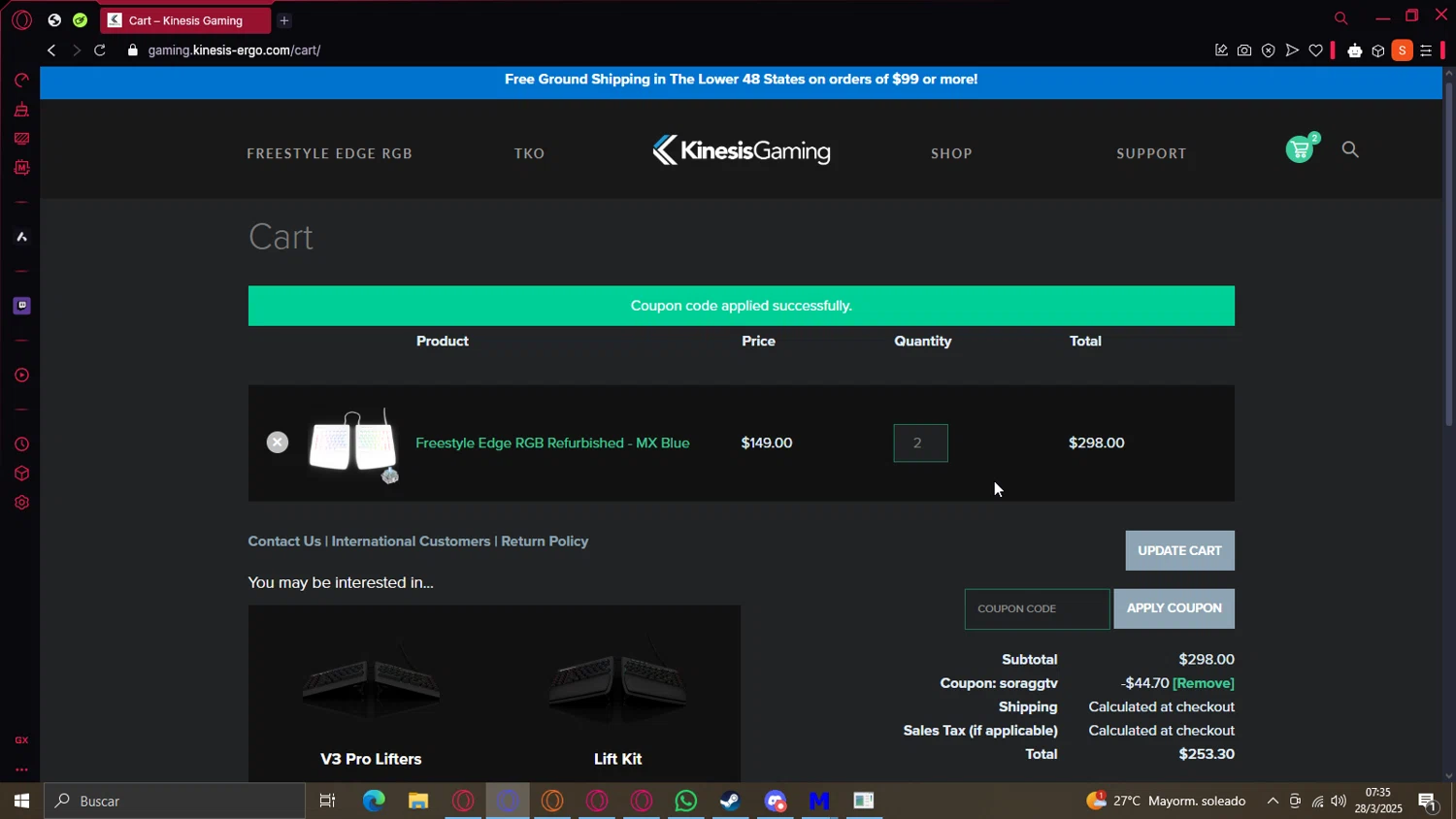Take a snapshot with the camera icon
1456x819 pixels.
point(1244,50)
